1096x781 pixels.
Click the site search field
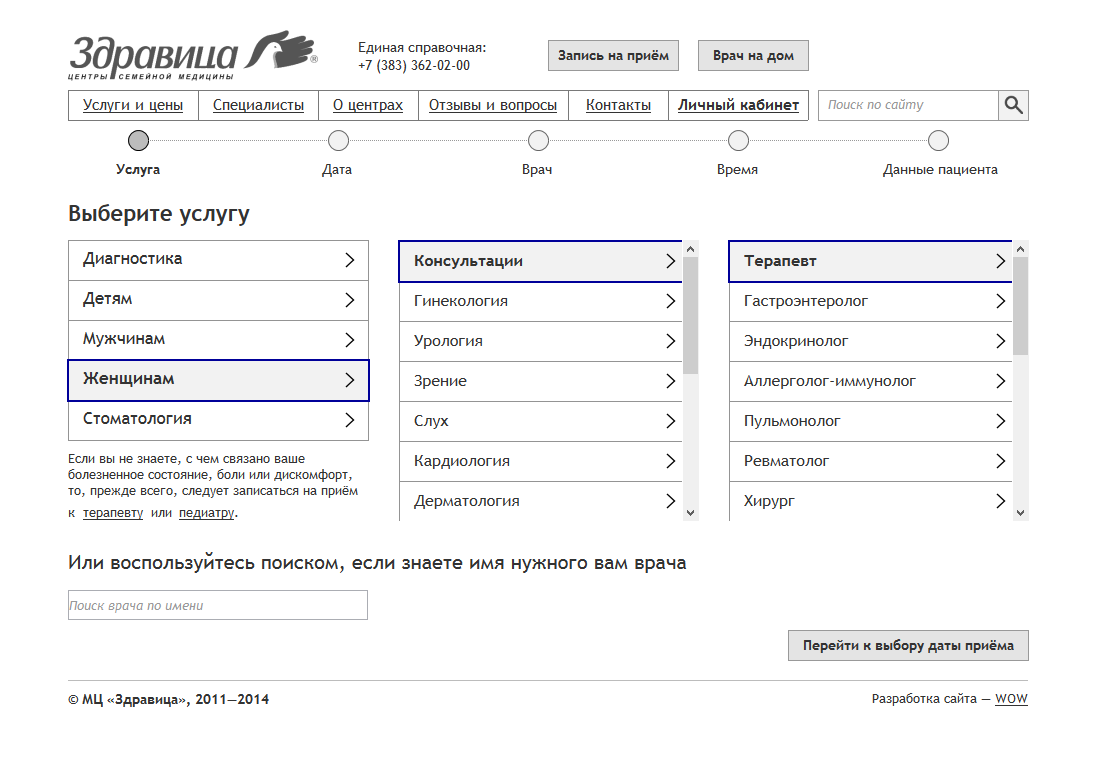908,105
